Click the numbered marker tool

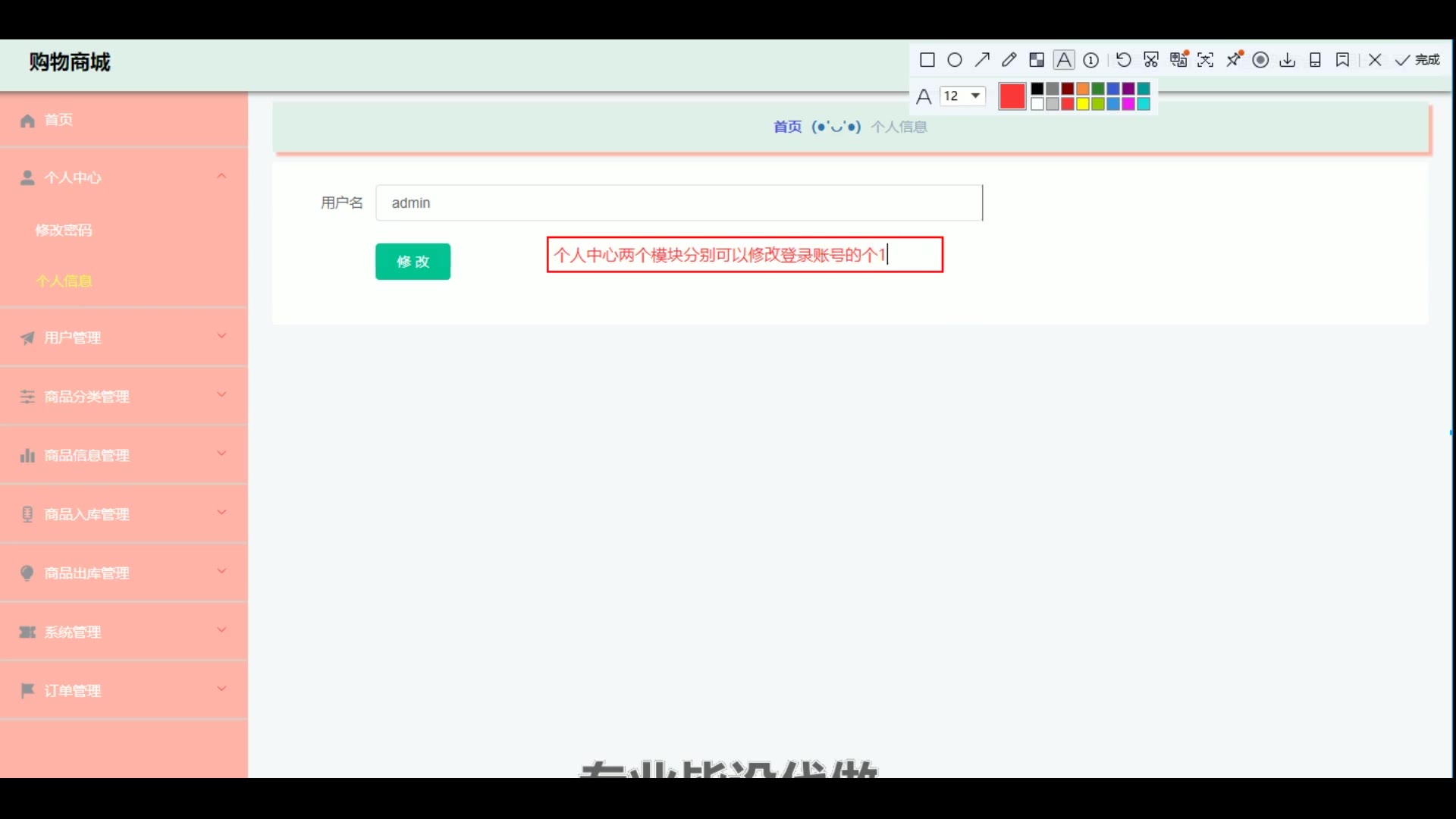tap(1091, 60)
